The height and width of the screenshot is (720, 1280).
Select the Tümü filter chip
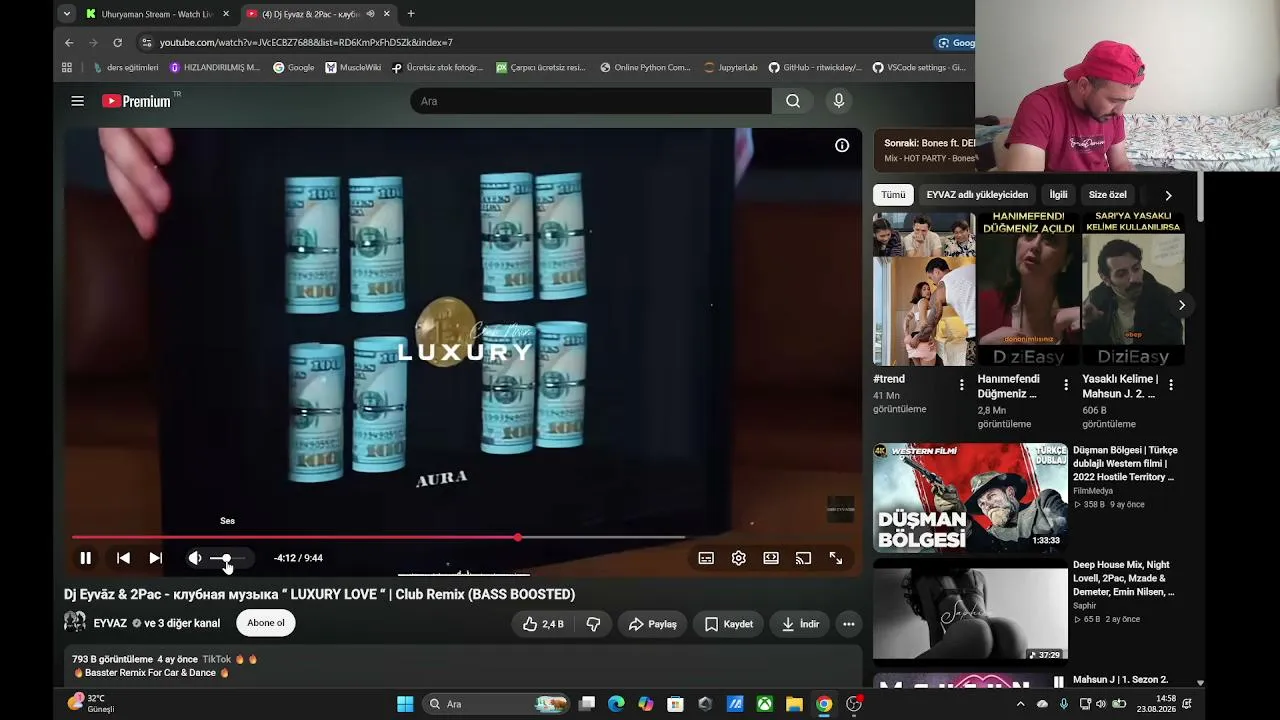tap(893, 195)
